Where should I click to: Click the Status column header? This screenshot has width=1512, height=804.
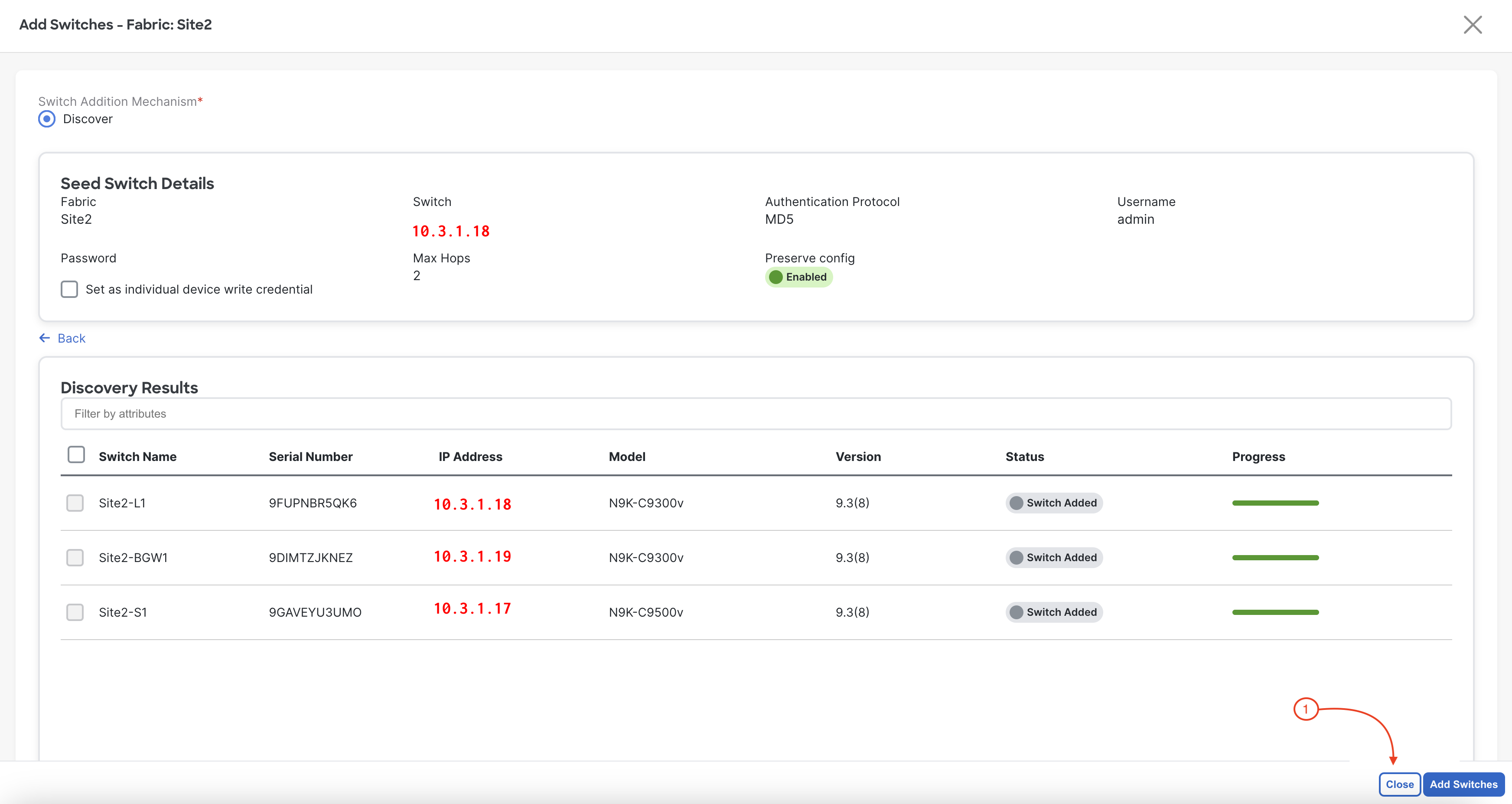click(1024, 456)
